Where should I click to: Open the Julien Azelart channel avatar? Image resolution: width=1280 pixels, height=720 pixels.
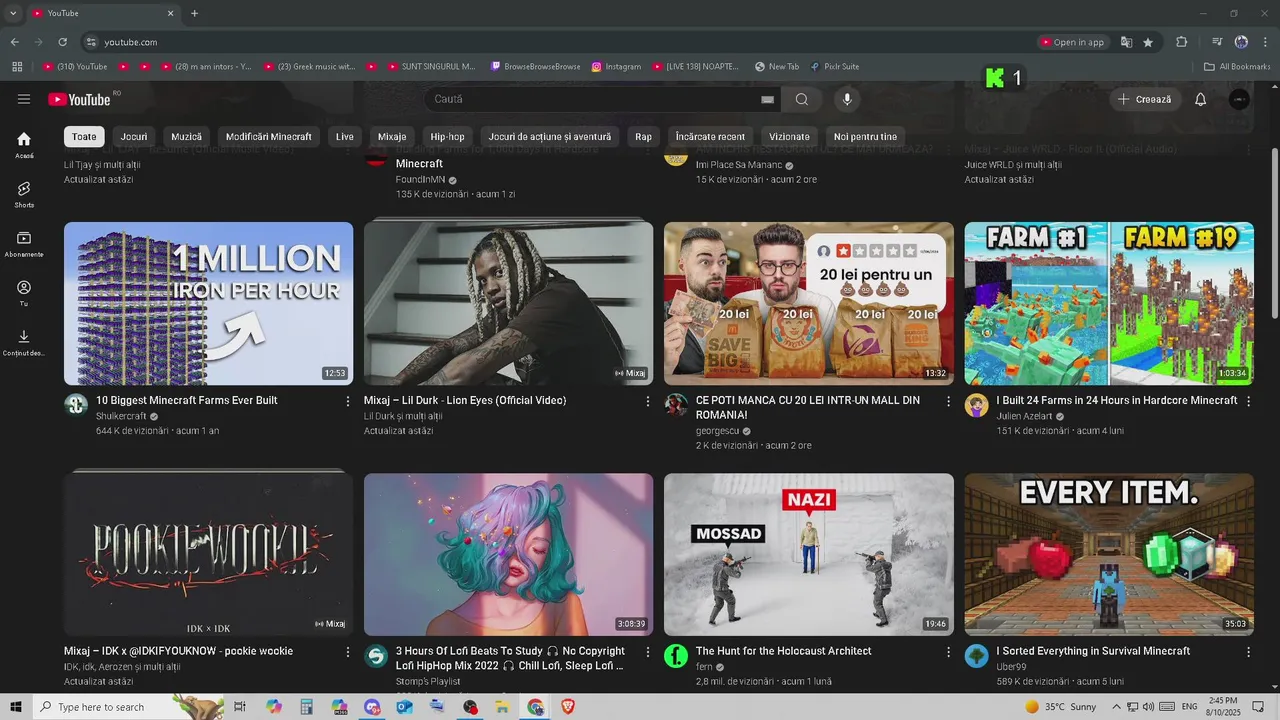[x=976, y=404]
